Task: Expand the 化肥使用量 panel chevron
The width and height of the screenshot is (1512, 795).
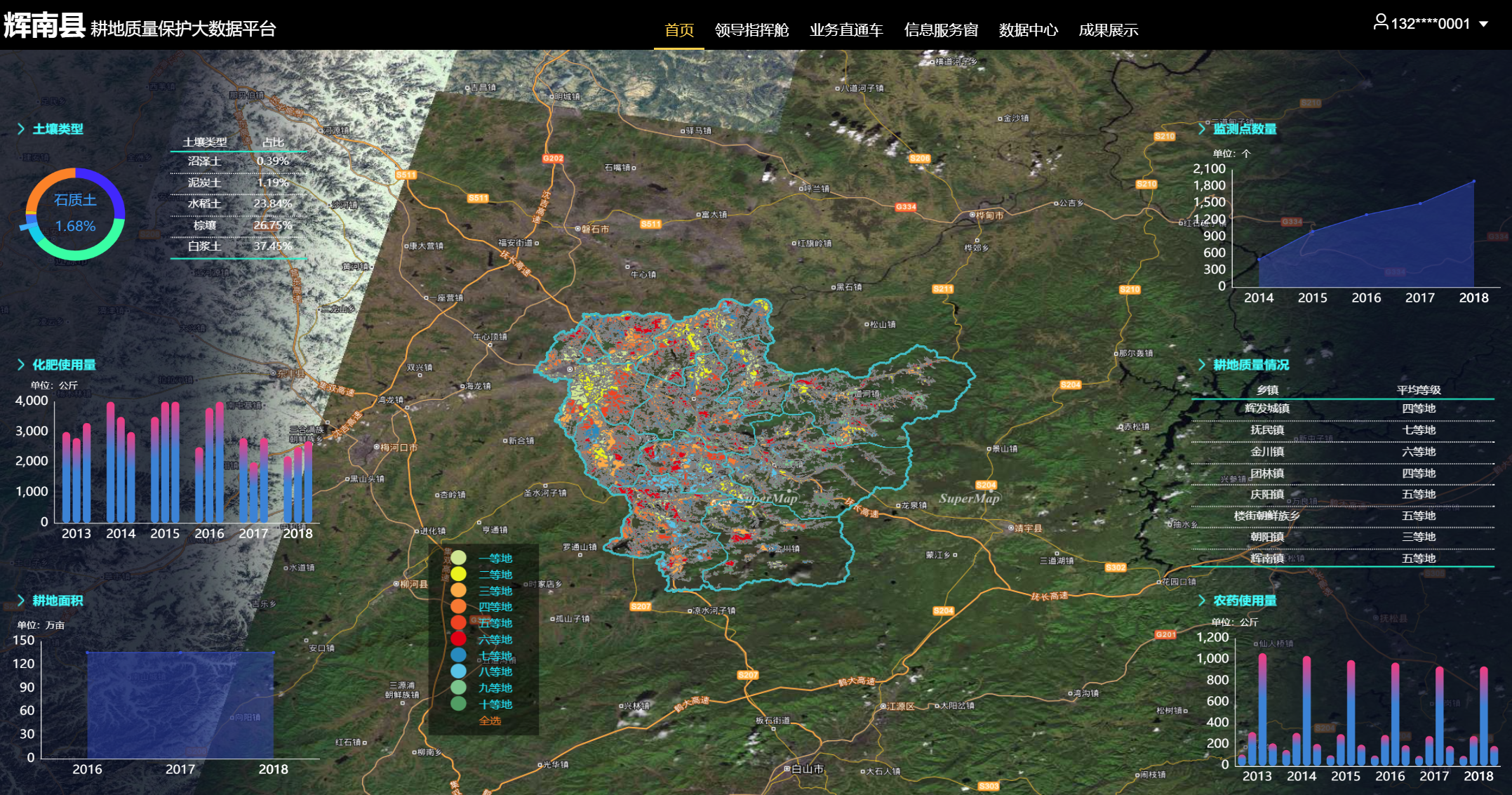Action: [21, 365]
